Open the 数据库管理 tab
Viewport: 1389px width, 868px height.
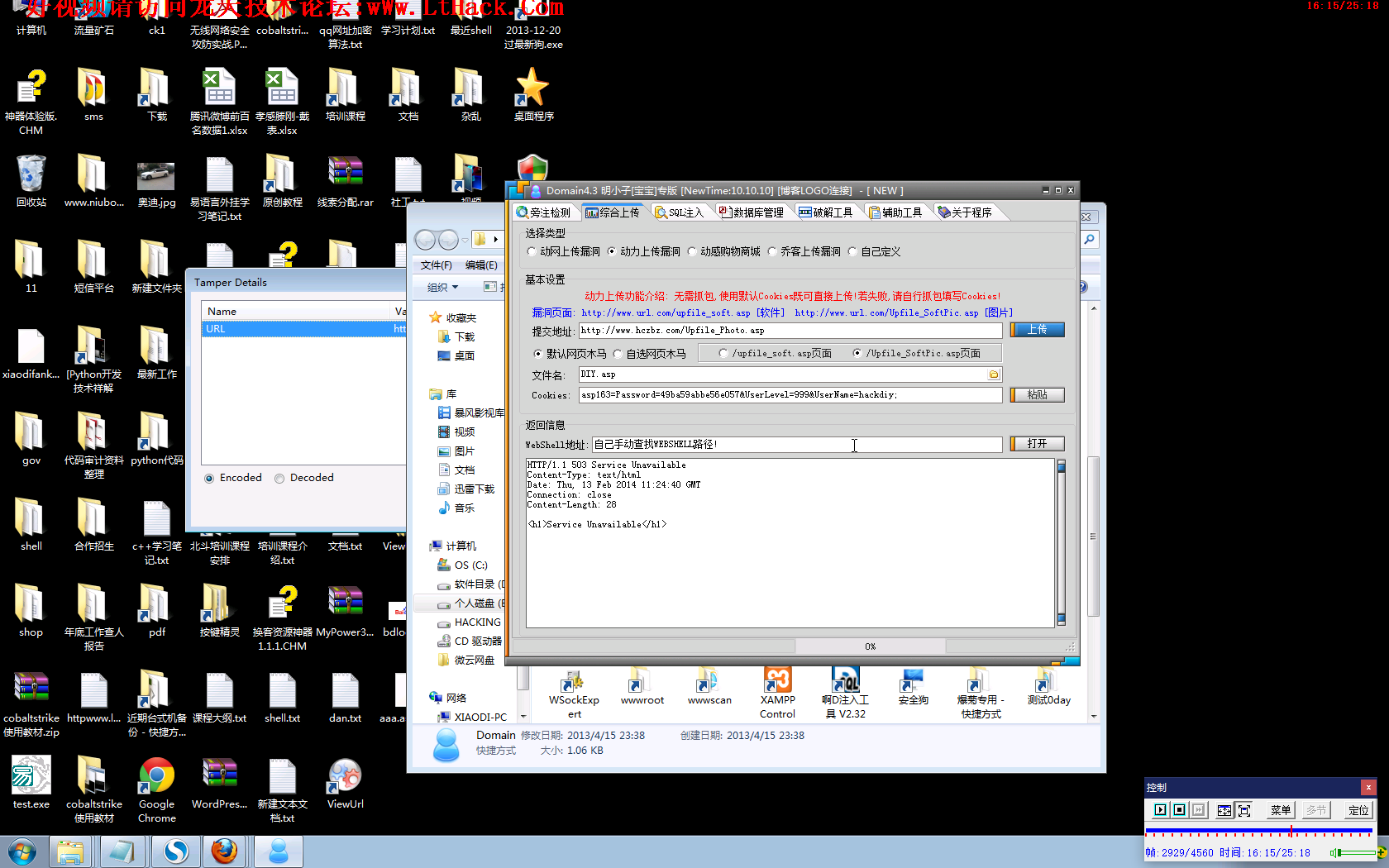pos(751,212)
